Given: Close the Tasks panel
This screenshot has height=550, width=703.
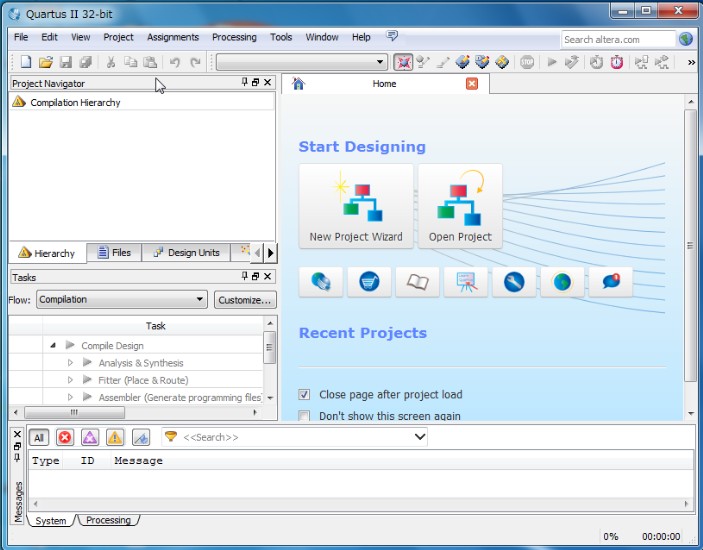Looking at the screenshot, I should pyautogui.click(x=268, y=276).
